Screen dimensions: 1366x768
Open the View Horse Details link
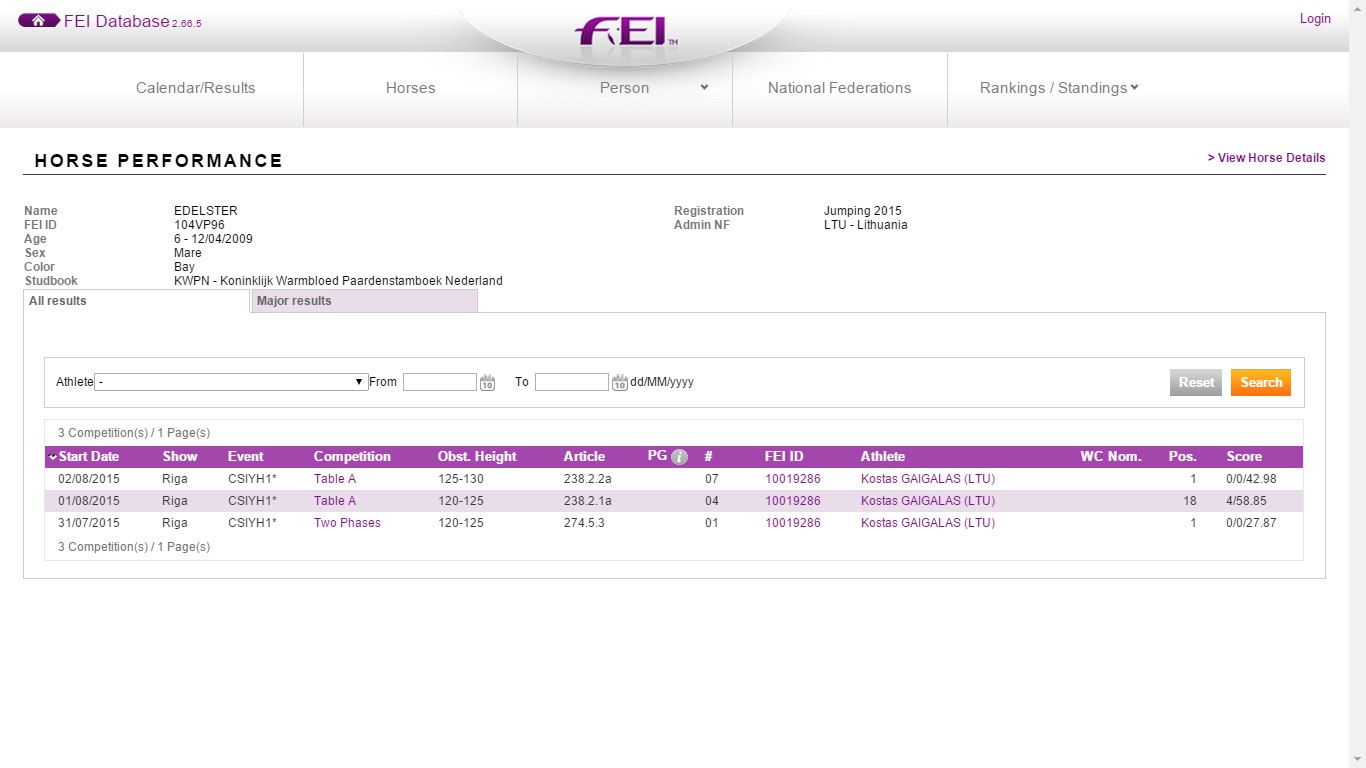(x=1266, y=158)
